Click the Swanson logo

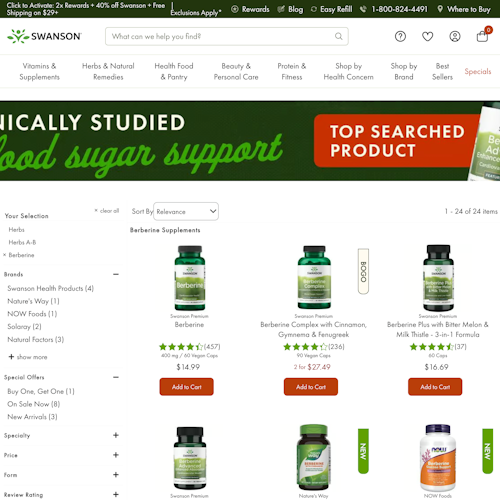click(x=44, y=36)
